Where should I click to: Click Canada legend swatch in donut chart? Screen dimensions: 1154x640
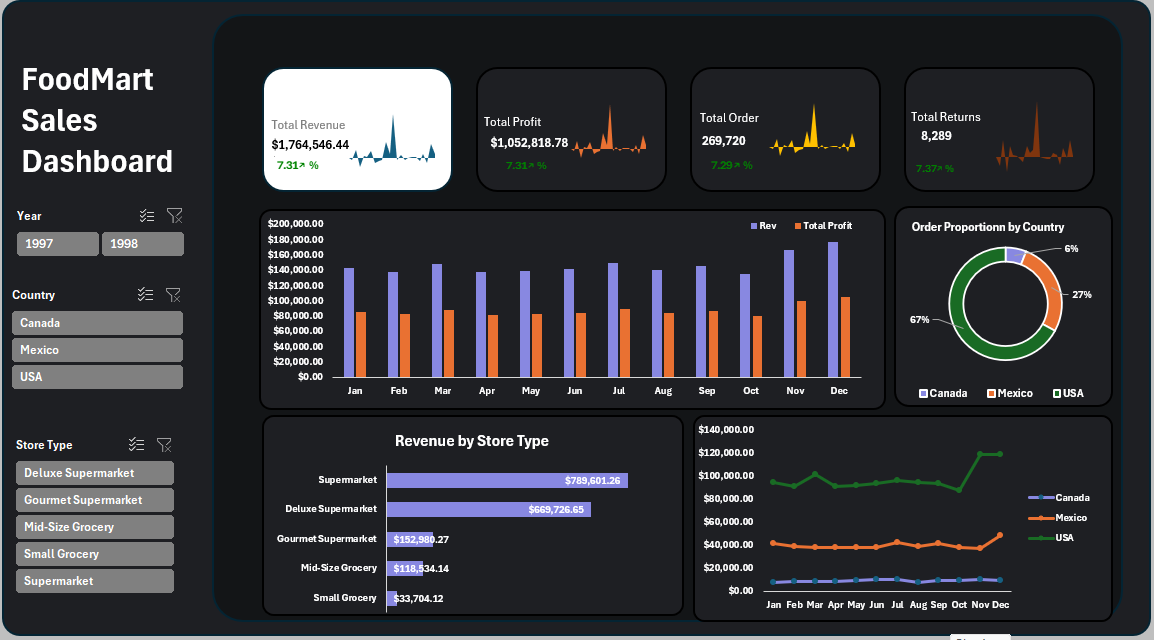[x=924, y=394]
